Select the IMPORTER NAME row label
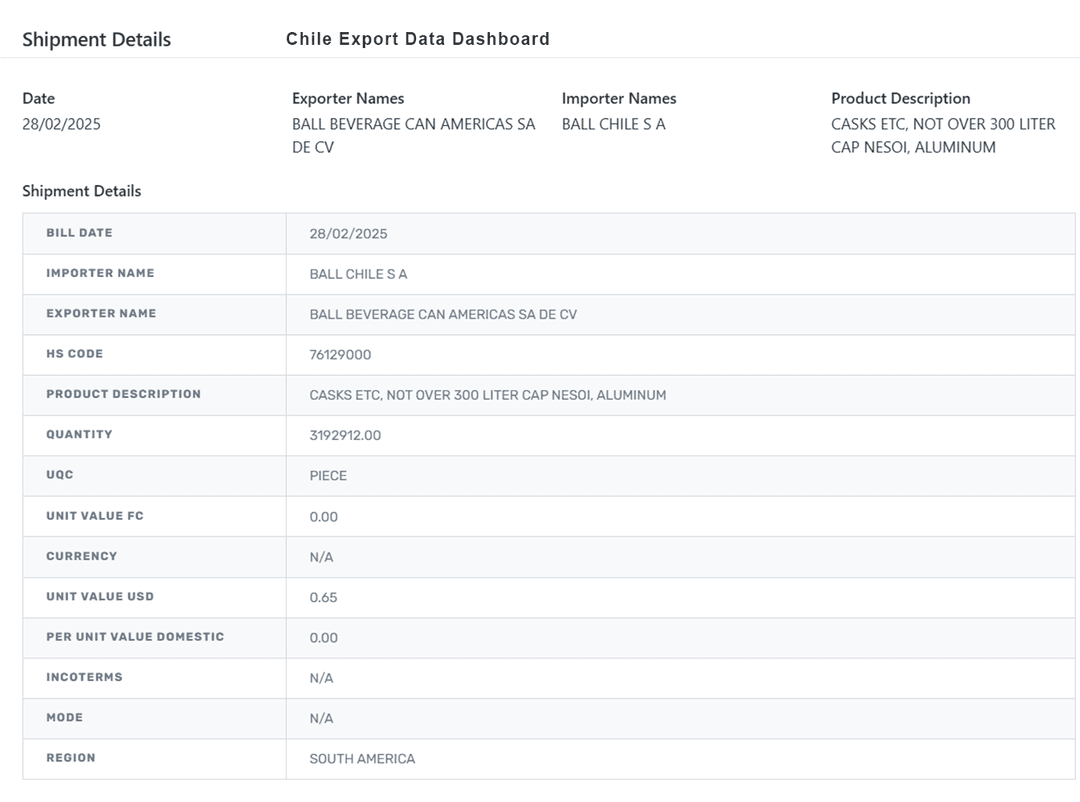This screenshot has height=802, width=1080. (100, 273)
